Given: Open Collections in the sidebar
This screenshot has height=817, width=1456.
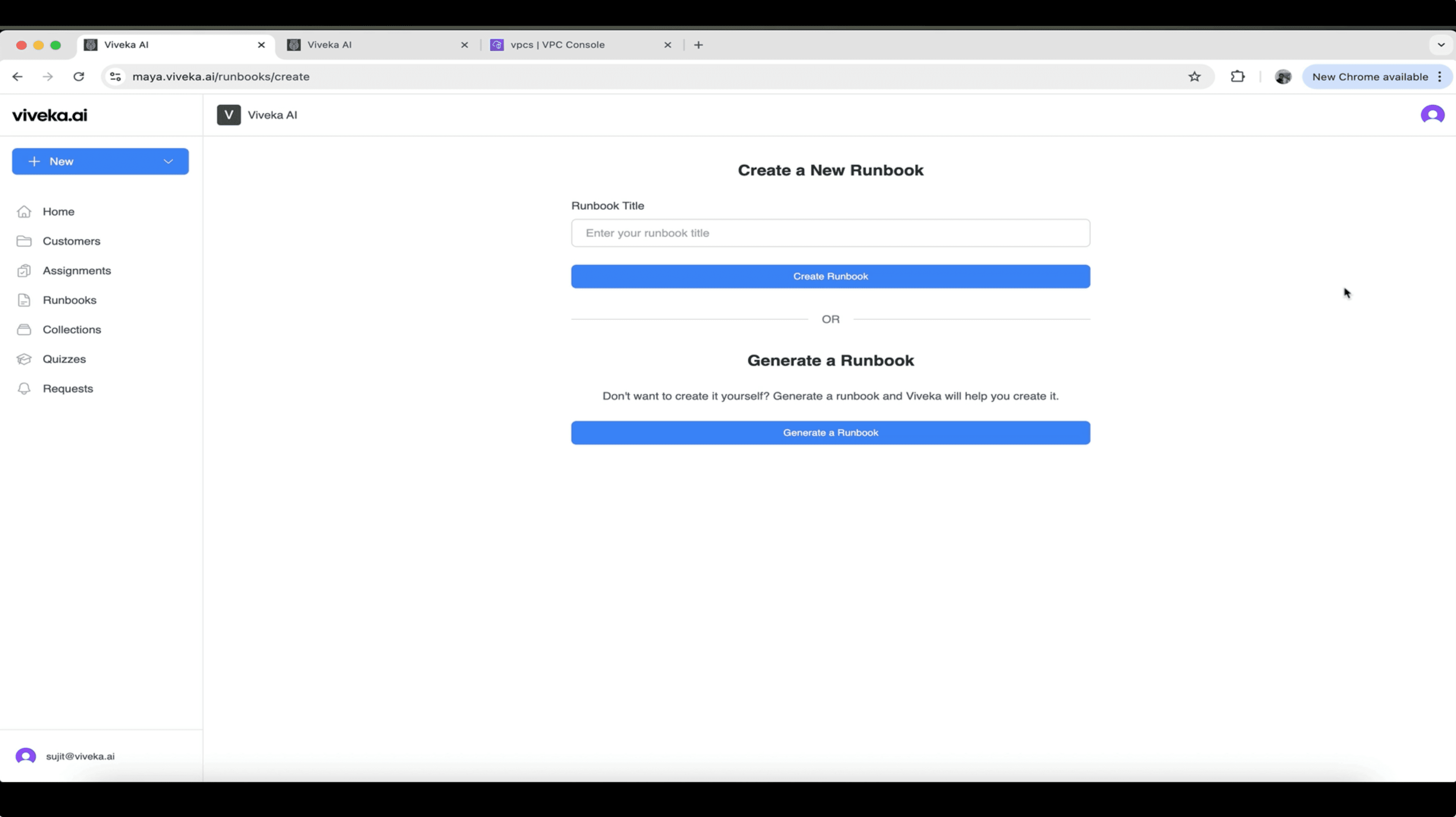Looking at the screenshot, I should click(x=72, y=330).
